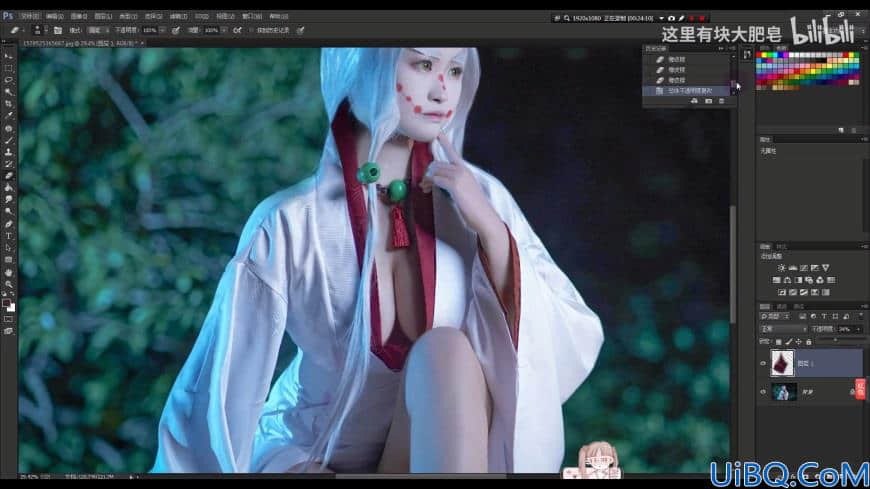
Task: Select the Rectangular Marquee tool
Action: click(8, 68)
